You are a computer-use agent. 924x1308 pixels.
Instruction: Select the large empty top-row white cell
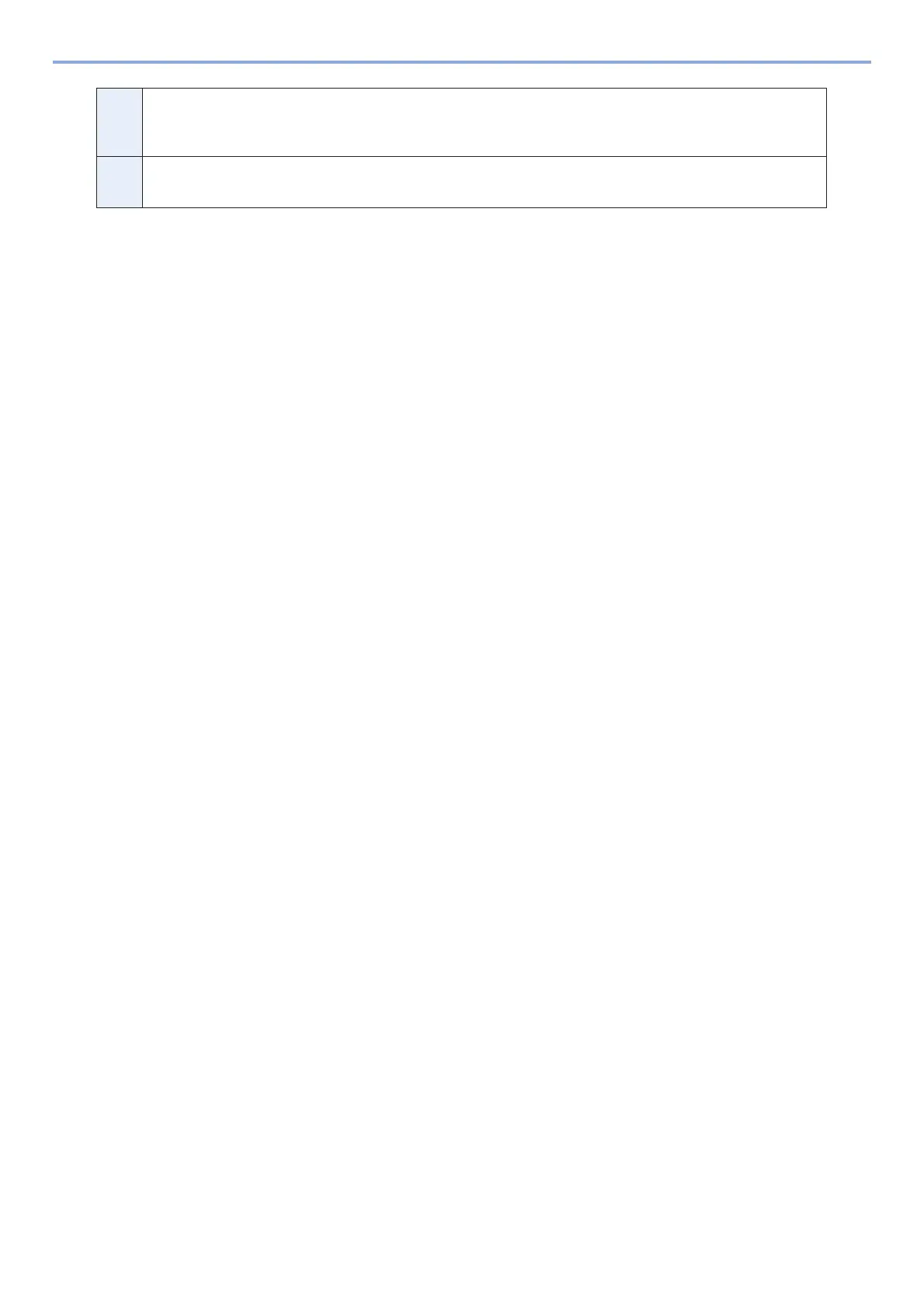pos(485,122)
